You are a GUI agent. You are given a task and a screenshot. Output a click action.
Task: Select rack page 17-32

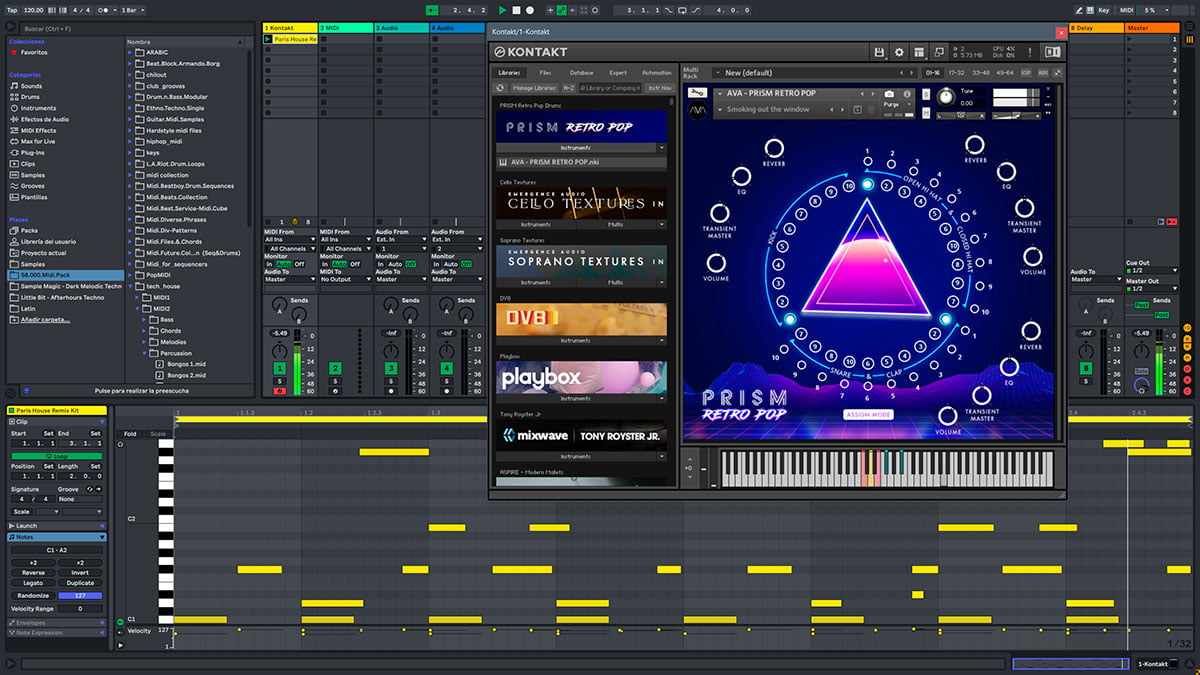pyautogui.click(x=957, y=73)
